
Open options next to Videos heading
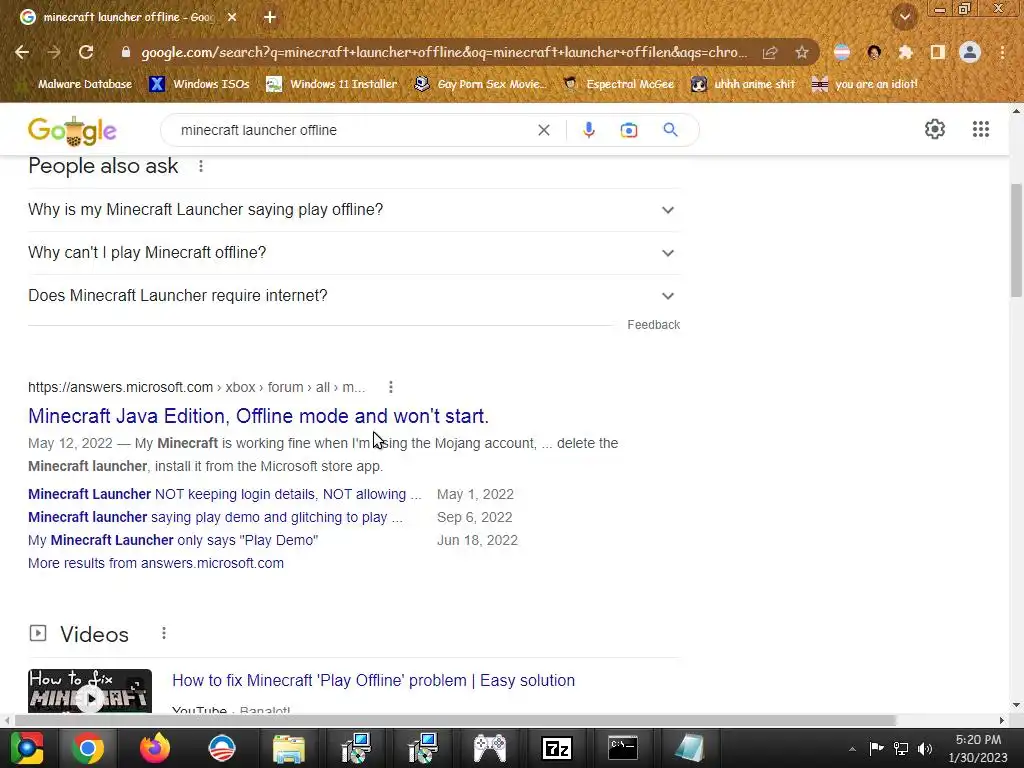[x=164, y=633]
